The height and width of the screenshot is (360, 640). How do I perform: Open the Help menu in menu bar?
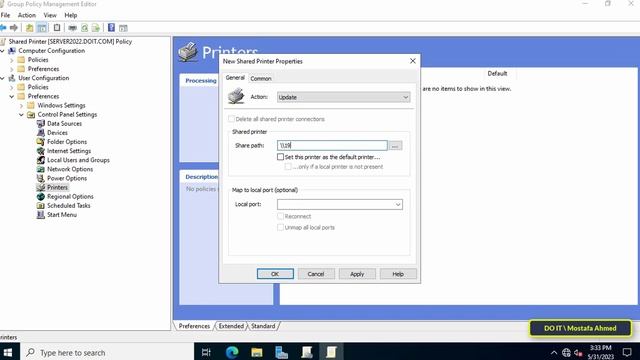pyautogui.click(x=71, y=15)
